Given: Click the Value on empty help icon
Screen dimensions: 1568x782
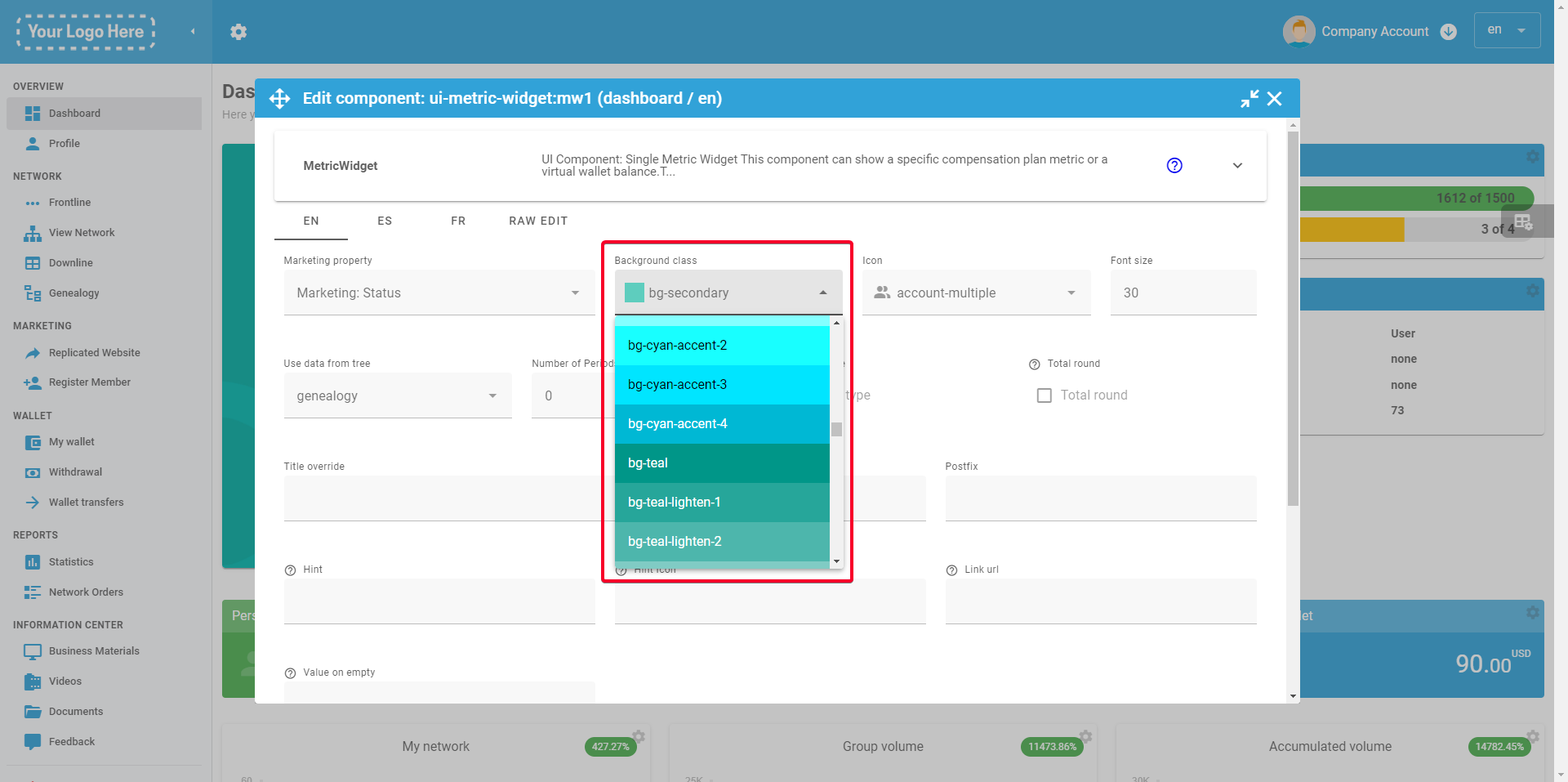Looking at the screenshot, I should [x=290, y=673].
